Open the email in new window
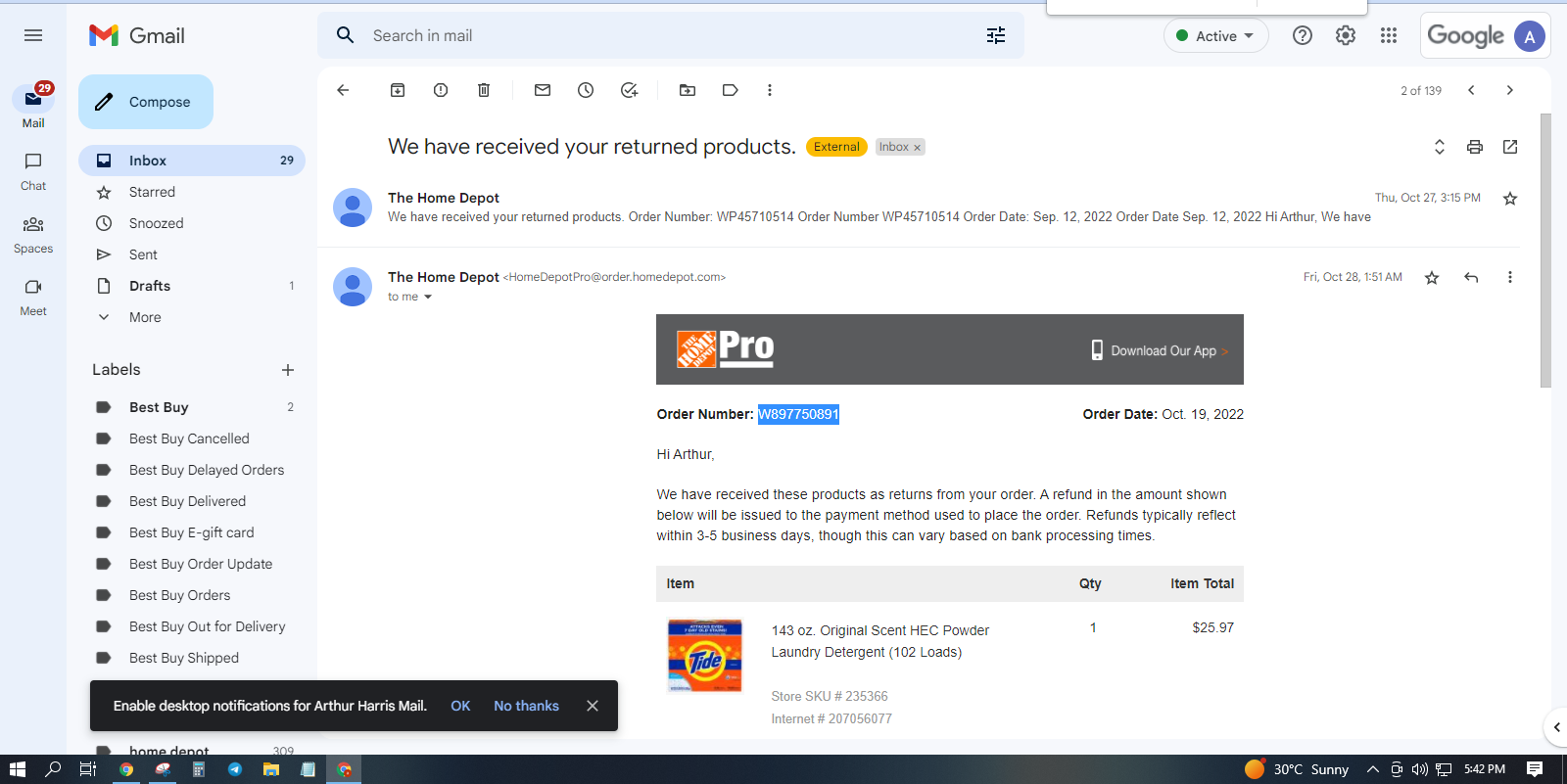Viewport: 1567px width, 784px height. pyautogui.click(x=1510, y=147)
